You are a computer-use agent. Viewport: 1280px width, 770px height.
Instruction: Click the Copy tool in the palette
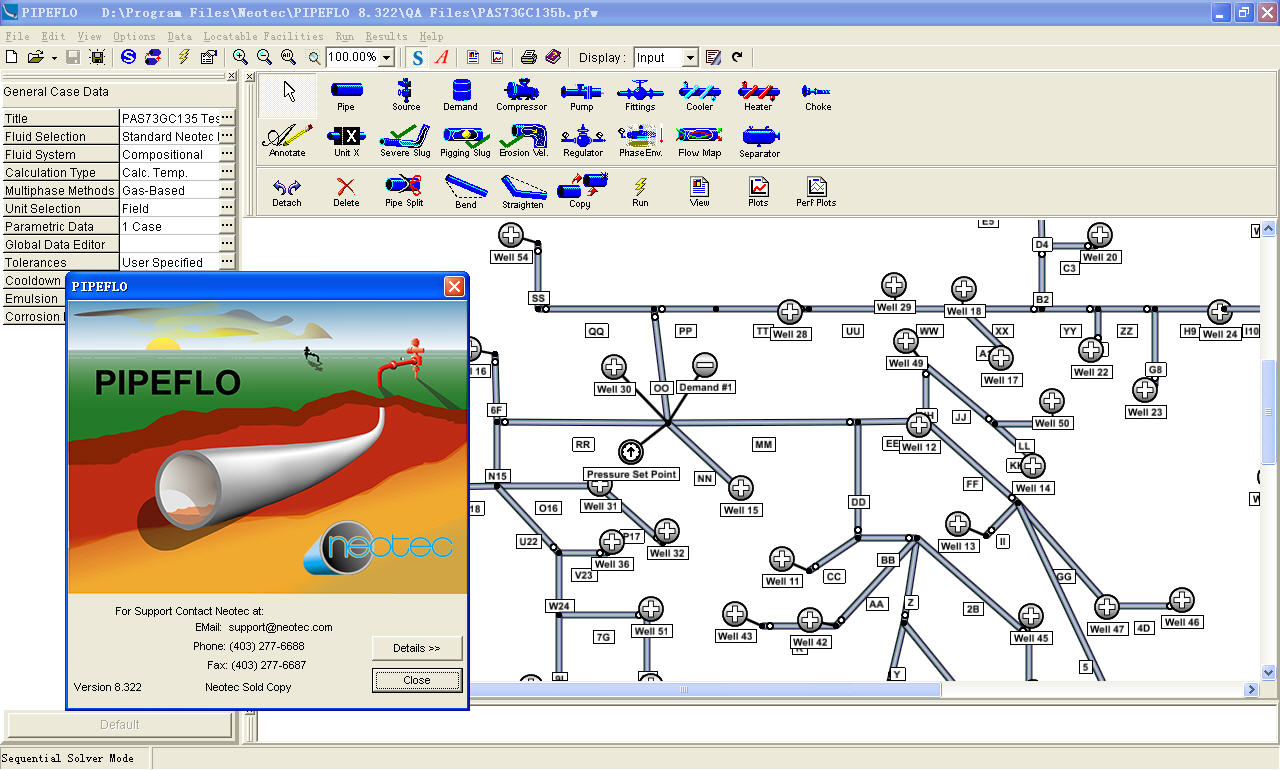581,191
